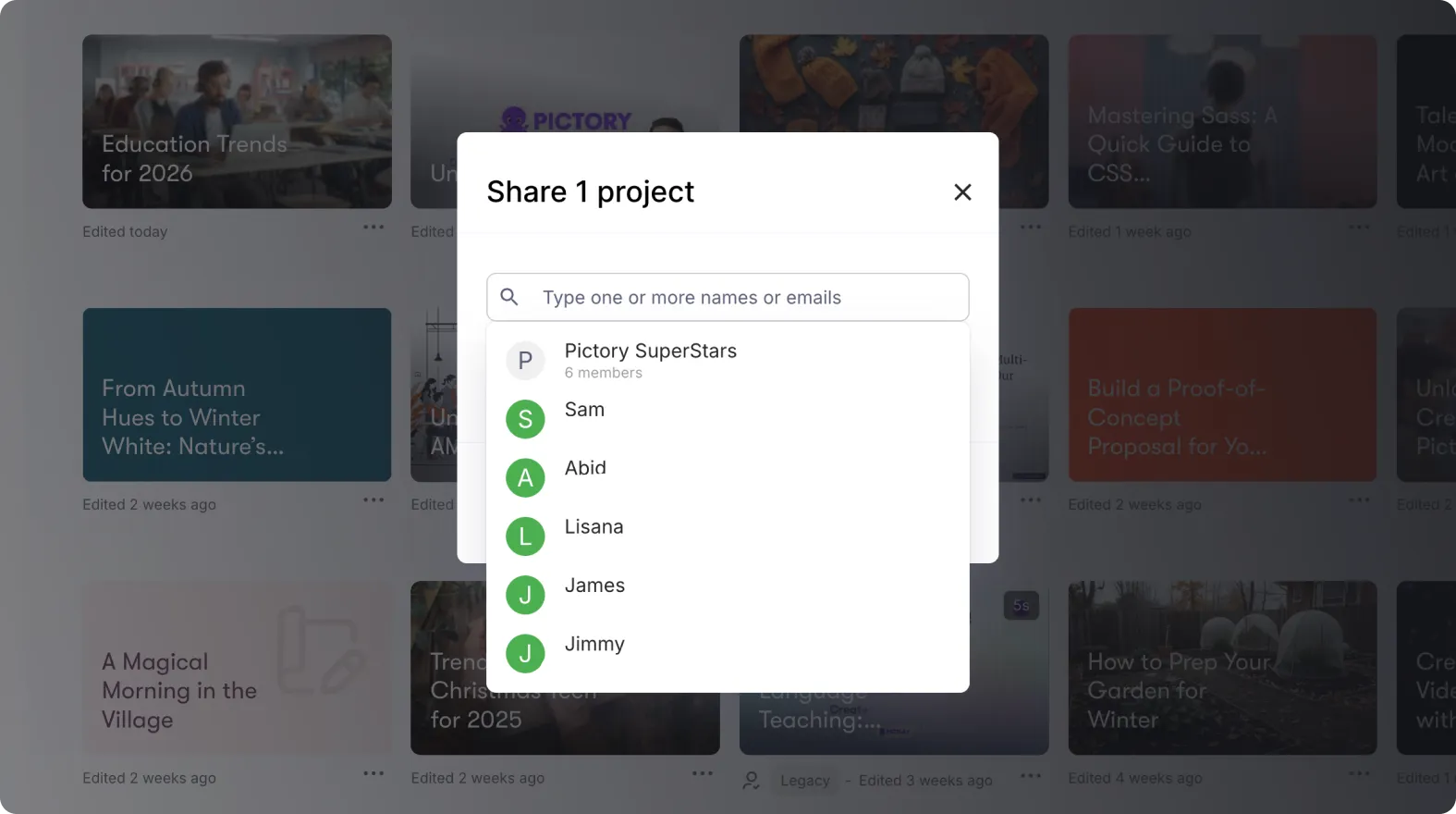Open more options for Build a Proof-of-Concept project
Image resolution: width=1456 pixels, height=814 pixels.
1359,499
